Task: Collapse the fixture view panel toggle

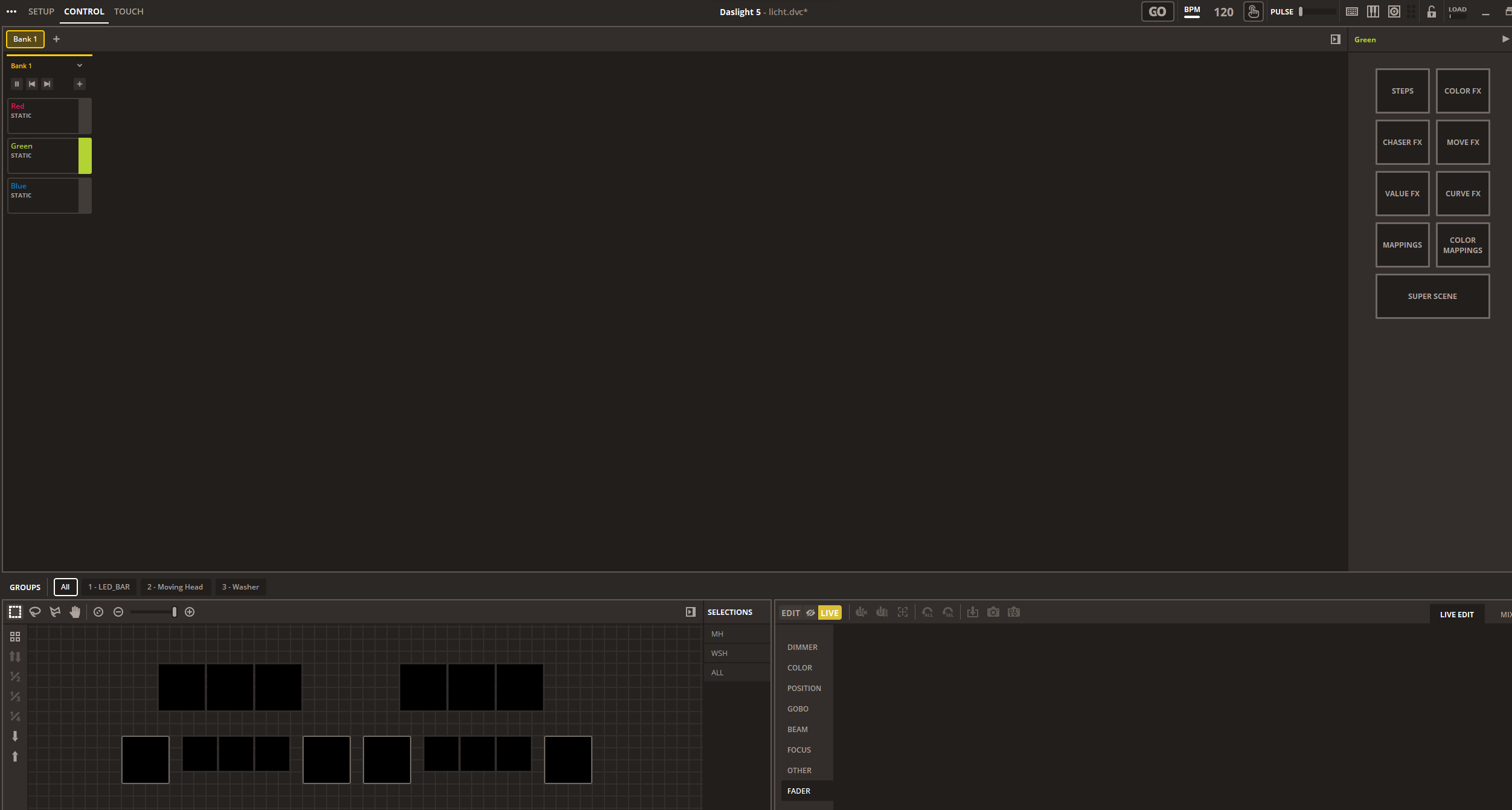Action: 691,612
